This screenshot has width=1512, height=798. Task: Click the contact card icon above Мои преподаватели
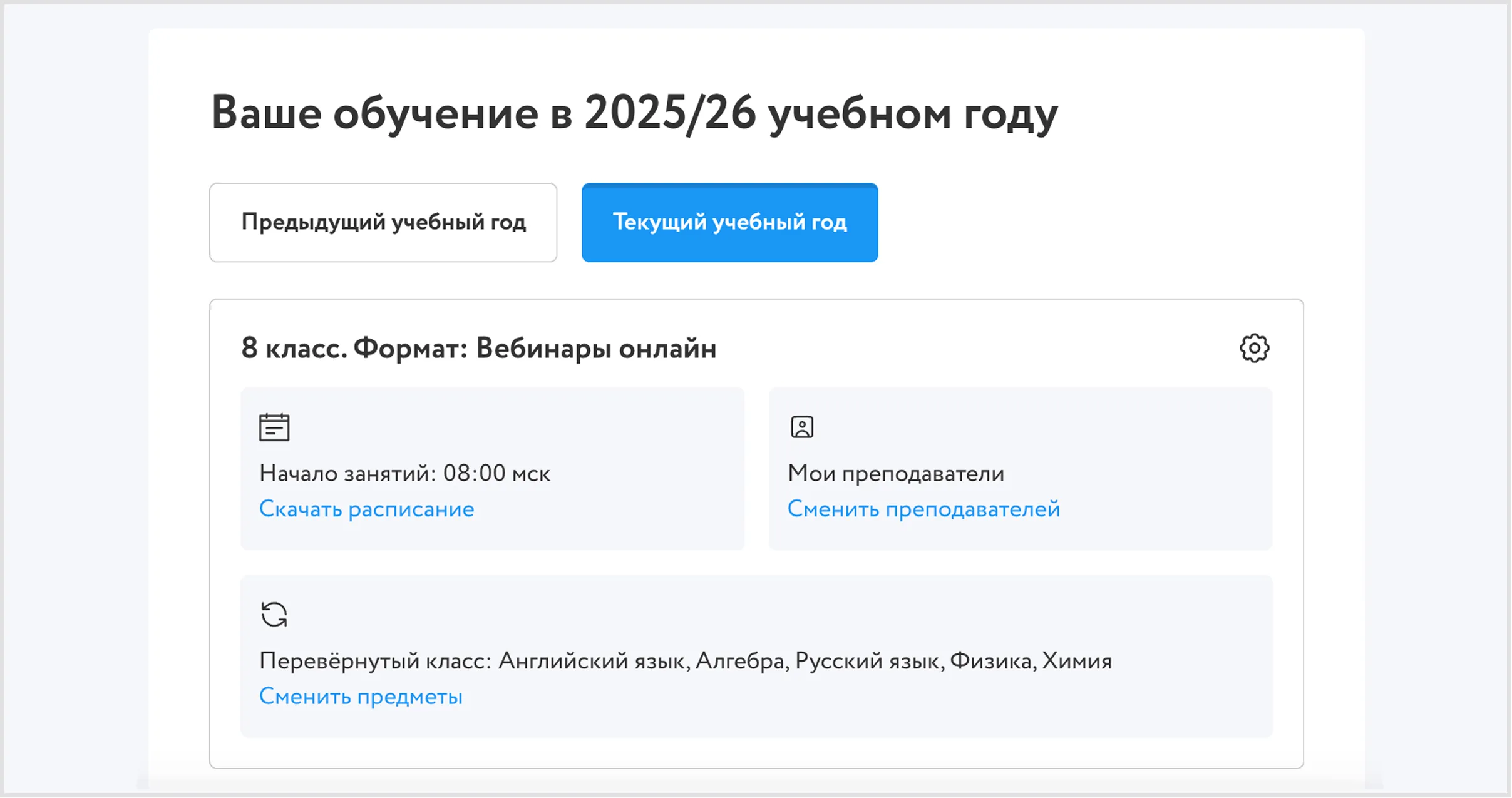[x=802, y=426]
